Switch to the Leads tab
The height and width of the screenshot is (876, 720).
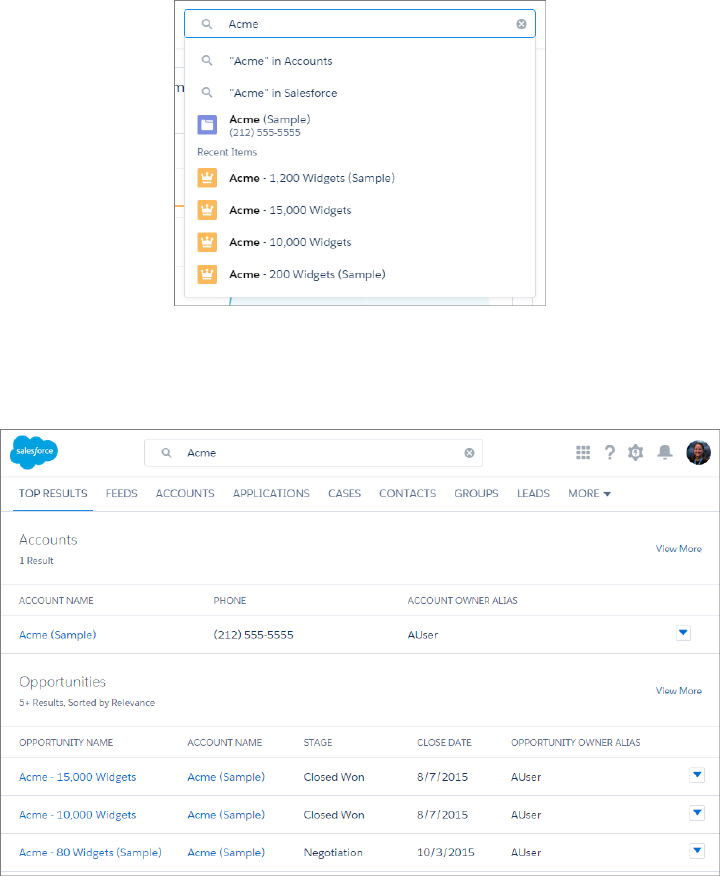(533, 493)
